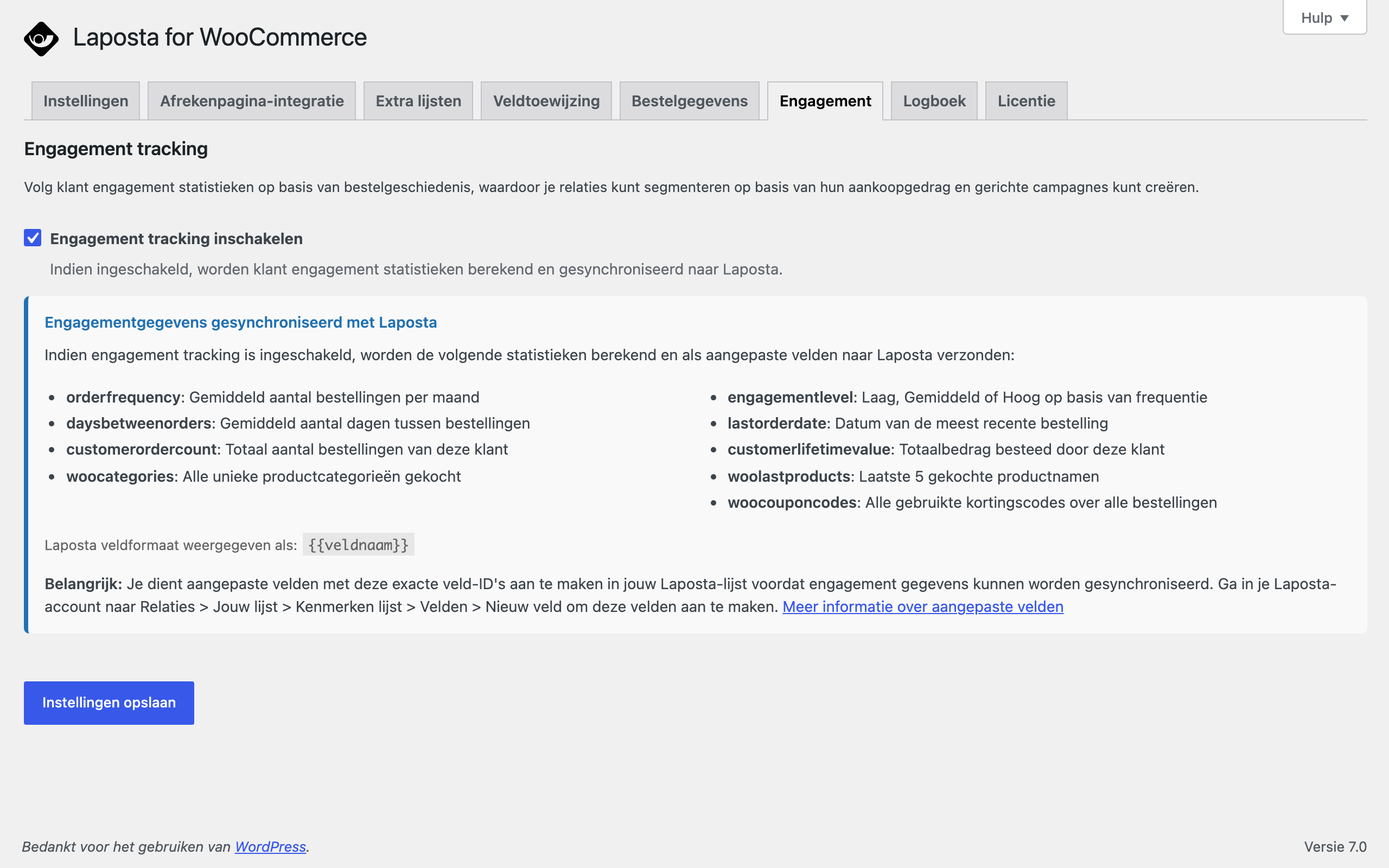Click the active Engagement tab

point(825,101)
